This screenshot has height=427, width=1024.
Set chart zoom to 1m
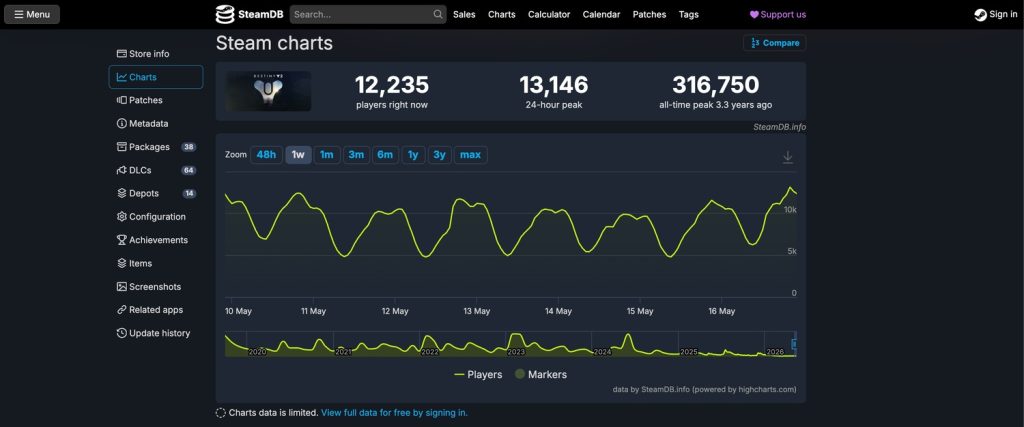pyautogui.click(x=327, y=155)
